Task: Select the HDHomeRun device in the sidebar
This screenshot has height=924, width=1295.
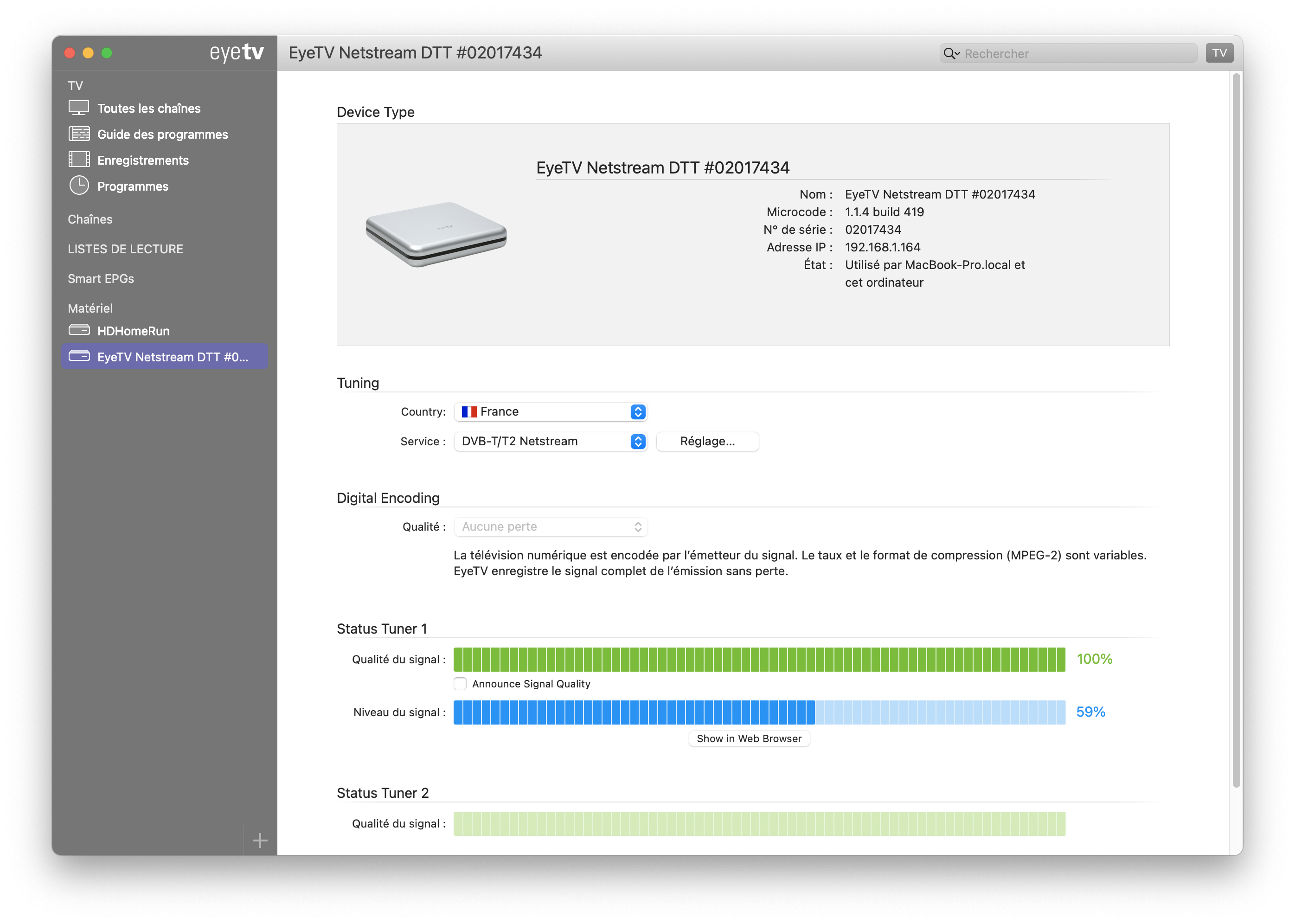Action: 133,331
